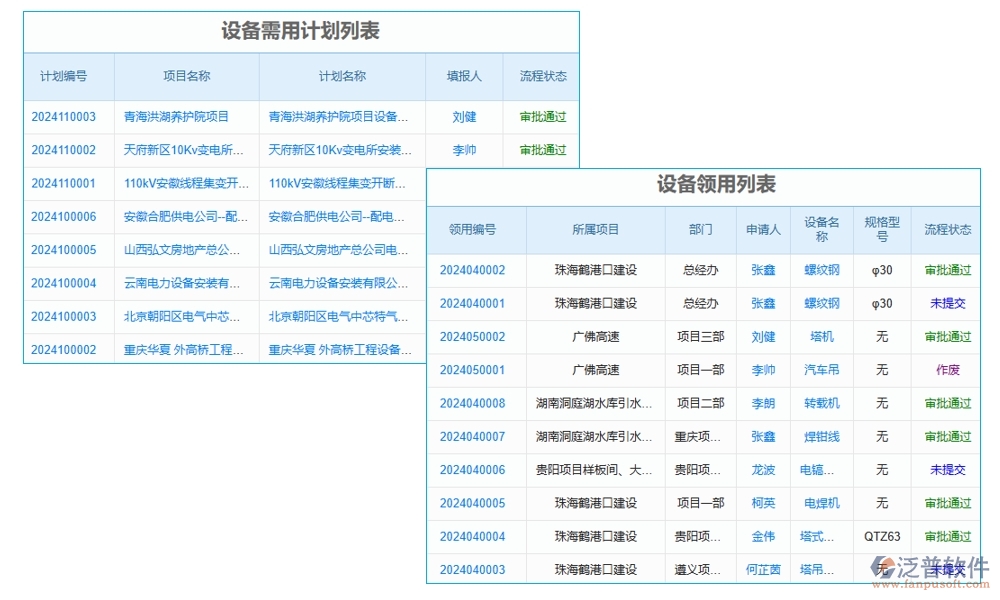1000x600 pixels.
Task: Click project name 青海洪湖养护院项目
Action: (179, 117)
